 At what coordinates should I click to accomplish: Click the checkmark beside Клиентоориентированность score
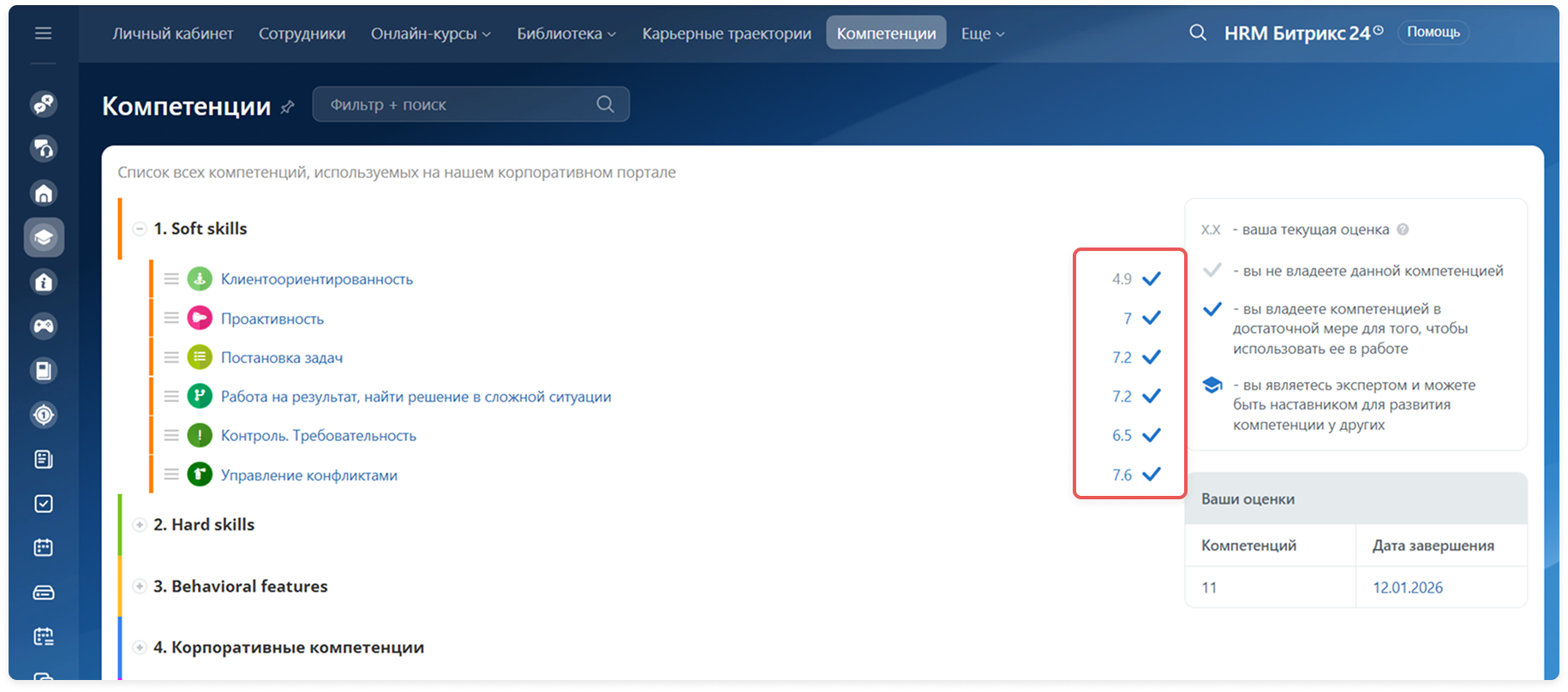point(1152,278)
